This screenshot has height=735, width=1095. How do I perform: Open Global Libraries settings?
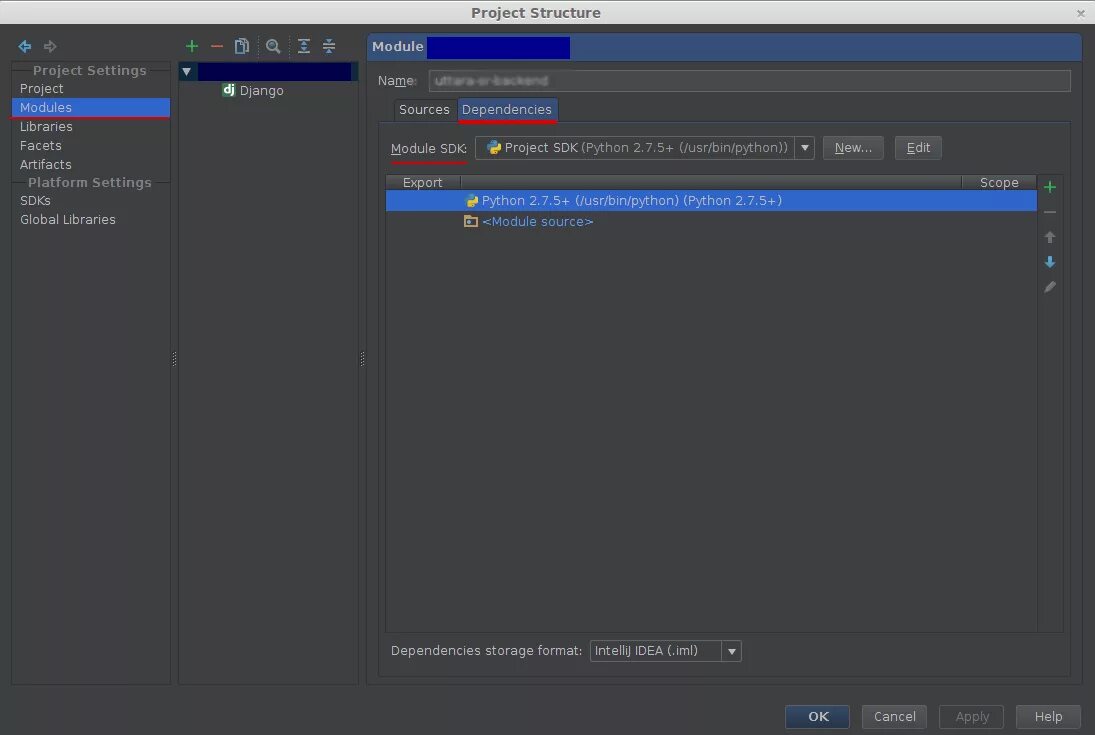tap(68, 219)
